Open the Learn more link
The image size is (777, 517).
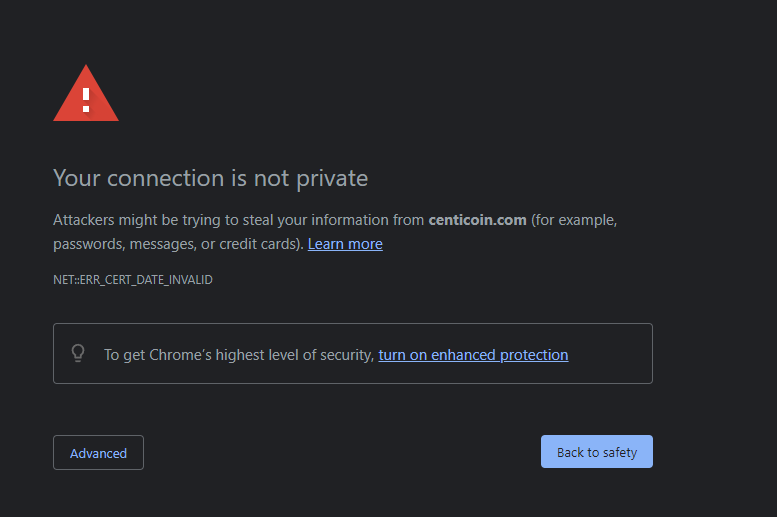point(345,244)
